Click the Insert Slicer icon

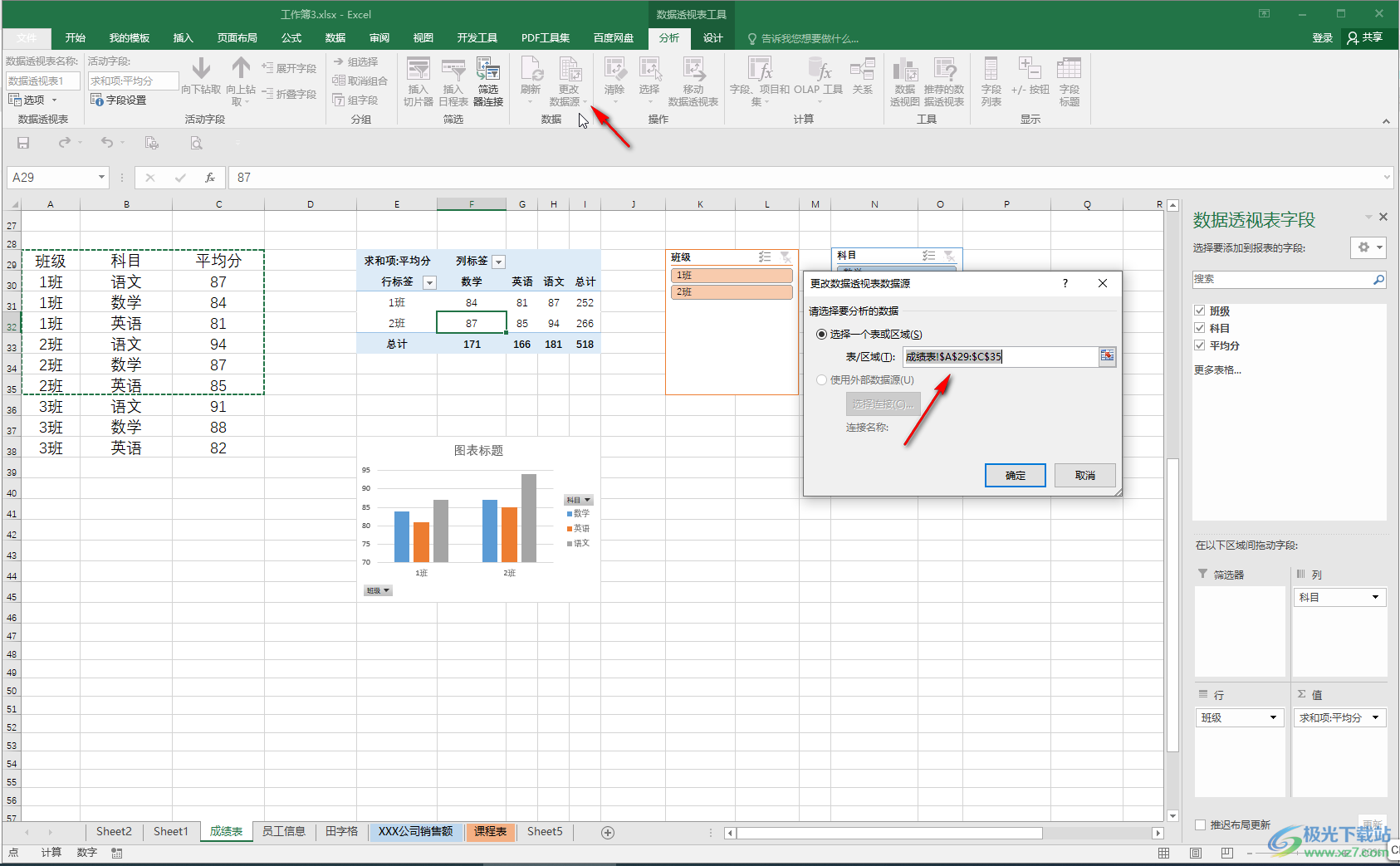[419, 70]
